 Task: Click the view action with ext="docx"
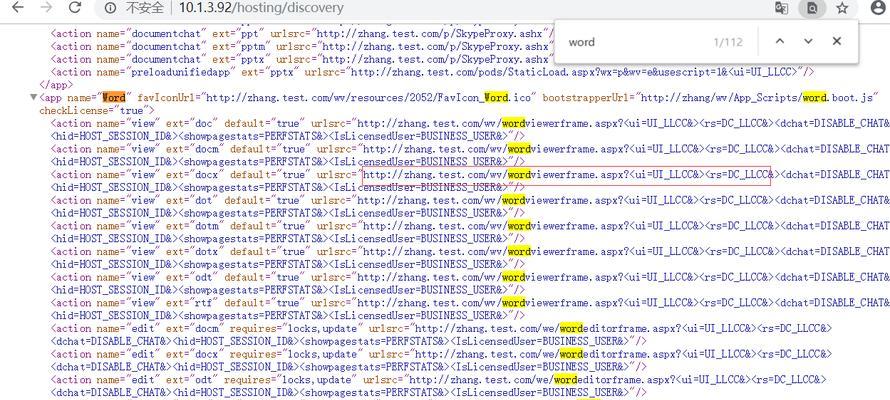(470, 180)
